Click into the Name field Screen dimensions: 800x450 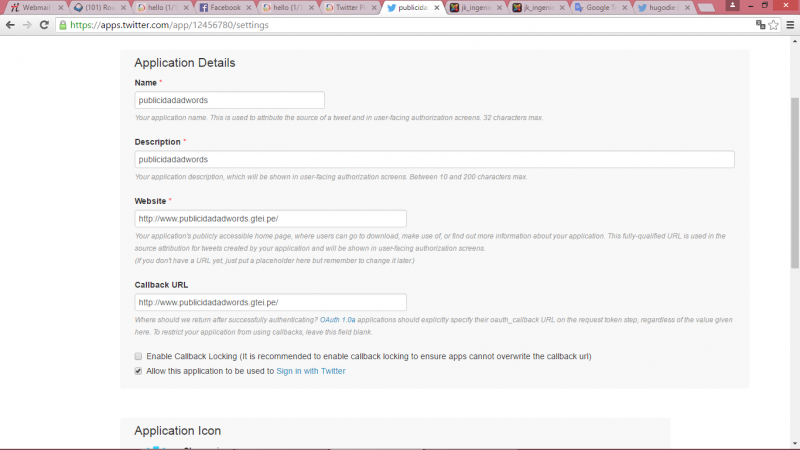[x=230, y=100]
